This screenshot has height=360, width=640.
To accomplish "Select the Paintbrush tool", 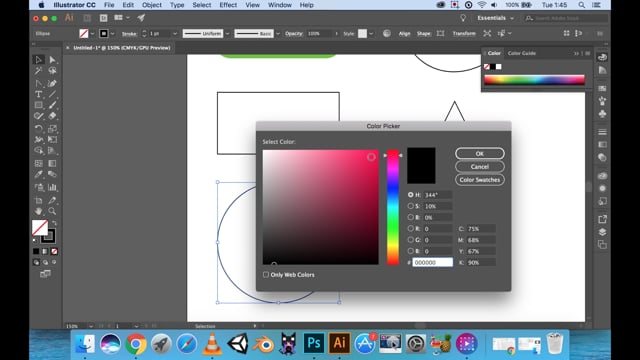I will tap(52, 105).
